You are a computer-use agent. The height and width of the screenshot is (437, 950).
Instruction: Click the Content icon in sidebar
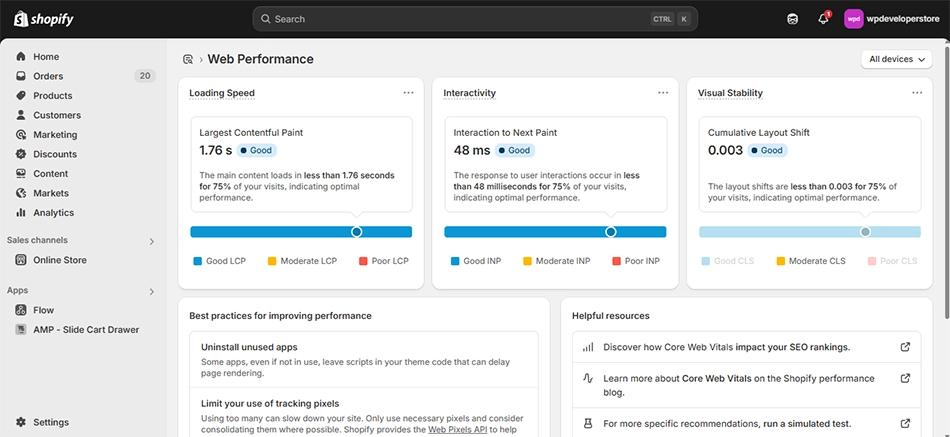(x=21, y=173)
